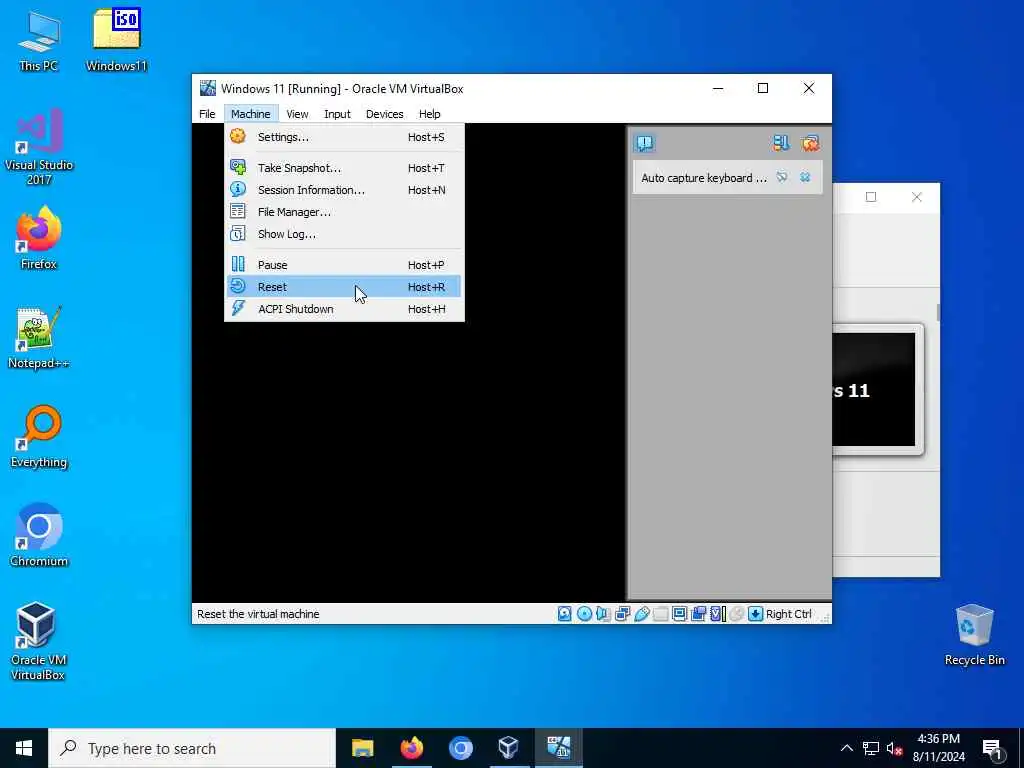This screenshot has height=768, width=1024.
Task: Close the Machine menu from the menu bar
Action: tap(251, 114)
